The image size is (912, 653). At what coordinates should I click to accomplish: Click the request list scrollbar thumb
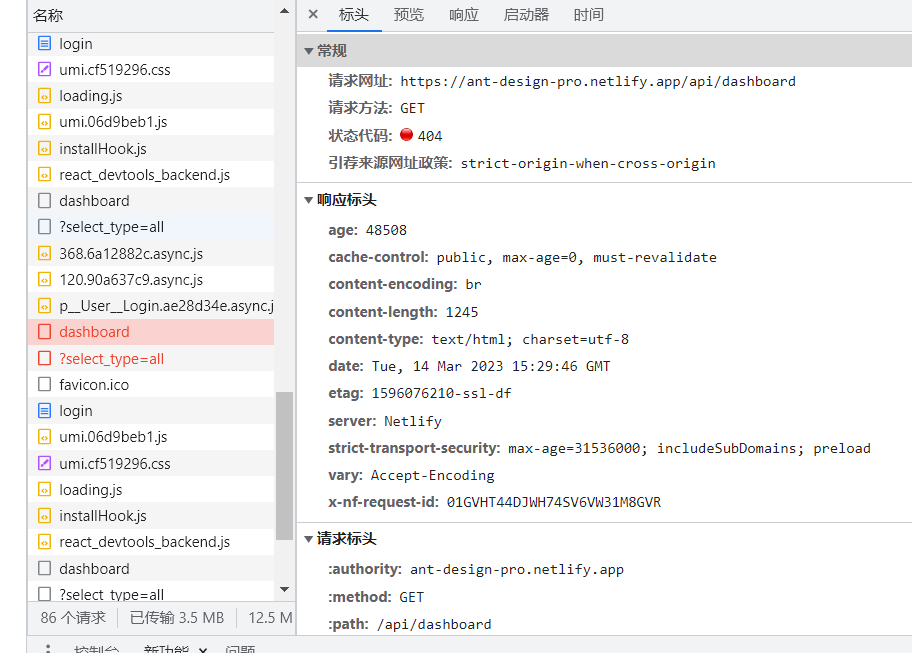click(x=284, y=466)
